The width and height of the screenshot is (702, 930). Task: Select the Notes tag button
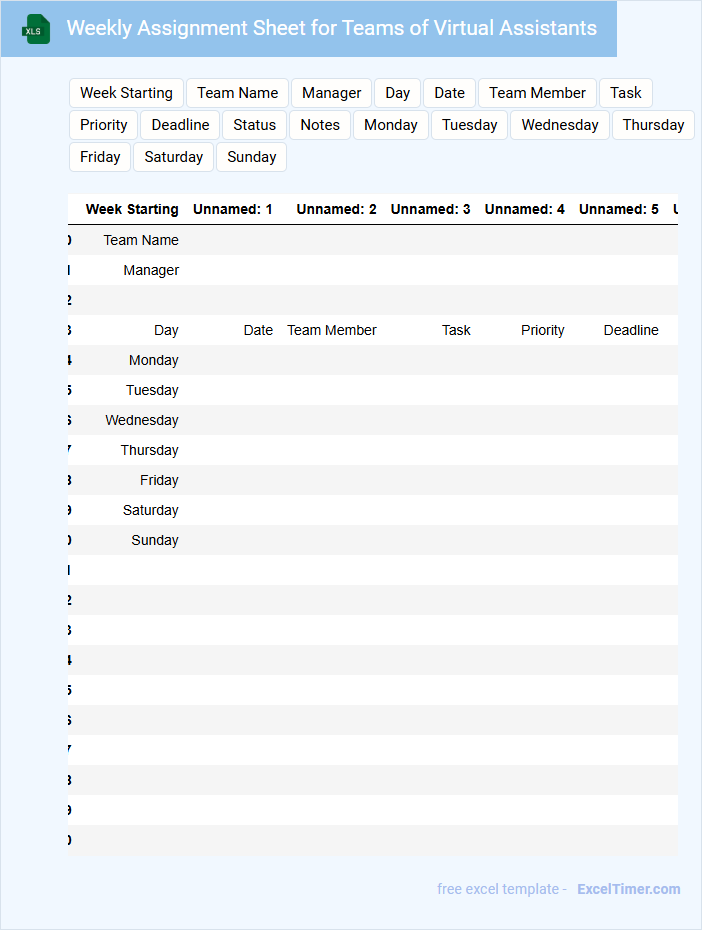(320, 125)
